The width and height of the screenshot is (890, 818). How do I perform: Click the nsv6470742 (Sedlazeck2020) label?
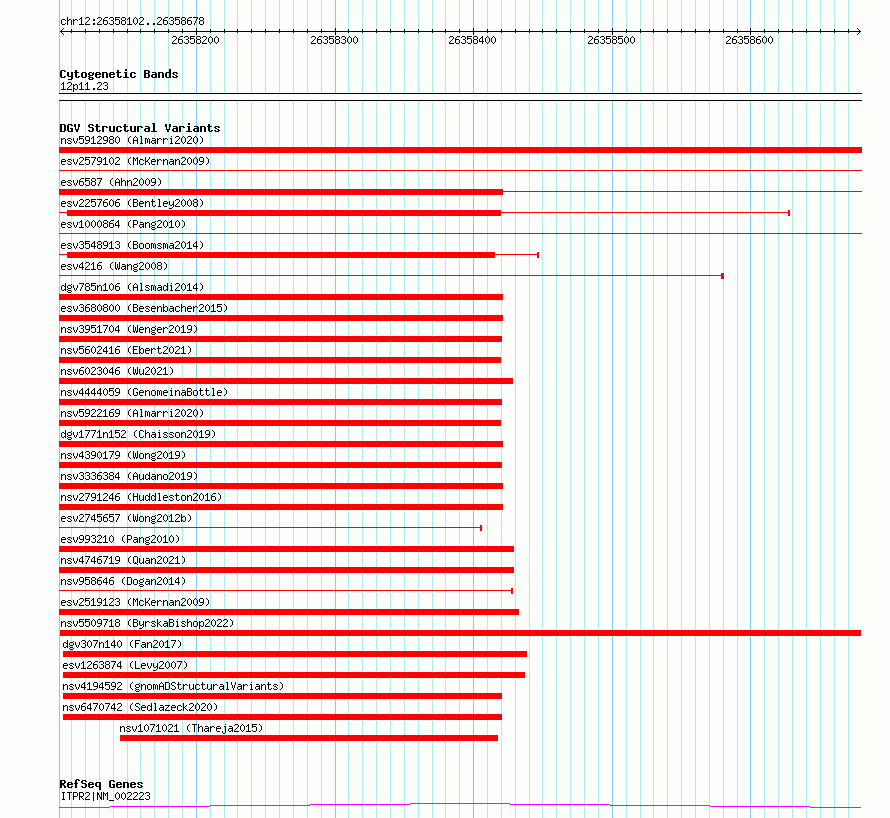(140, 707)
